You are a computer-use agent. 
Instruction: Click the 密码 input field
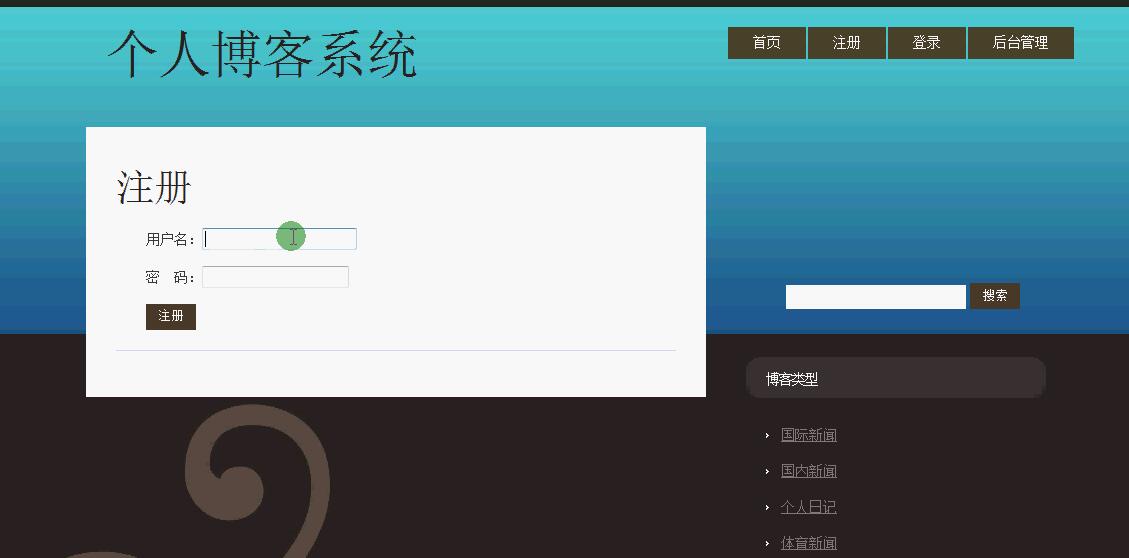tap(275, 277)
